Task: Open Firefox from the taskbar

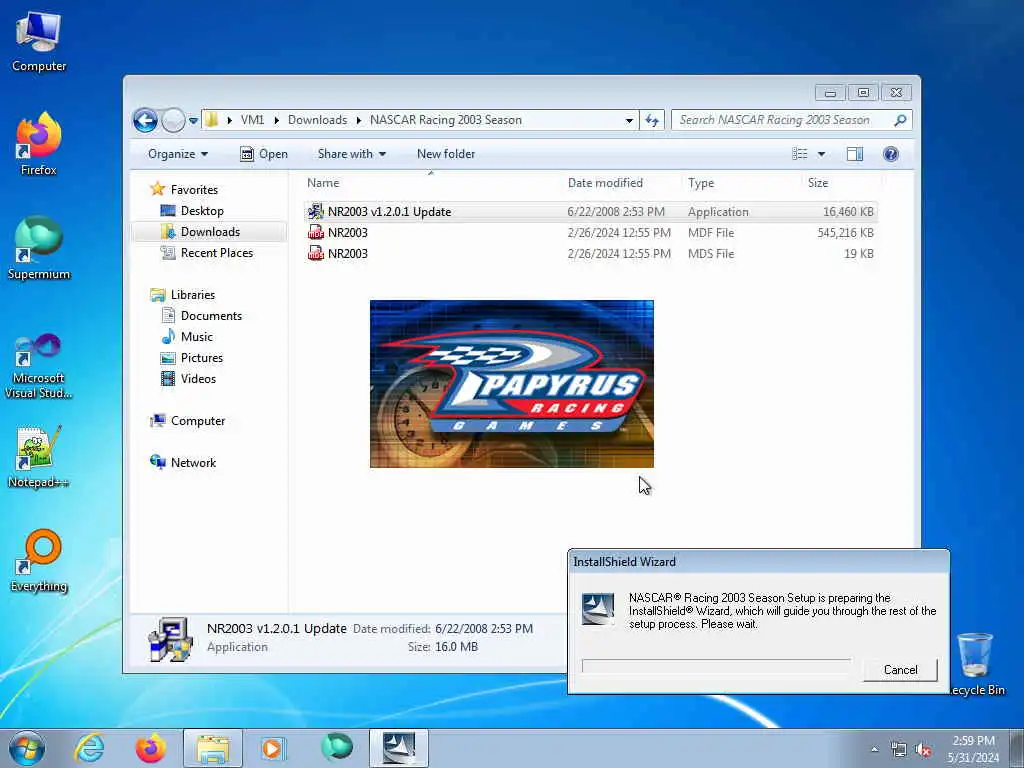Action: [x=150, y=748]
